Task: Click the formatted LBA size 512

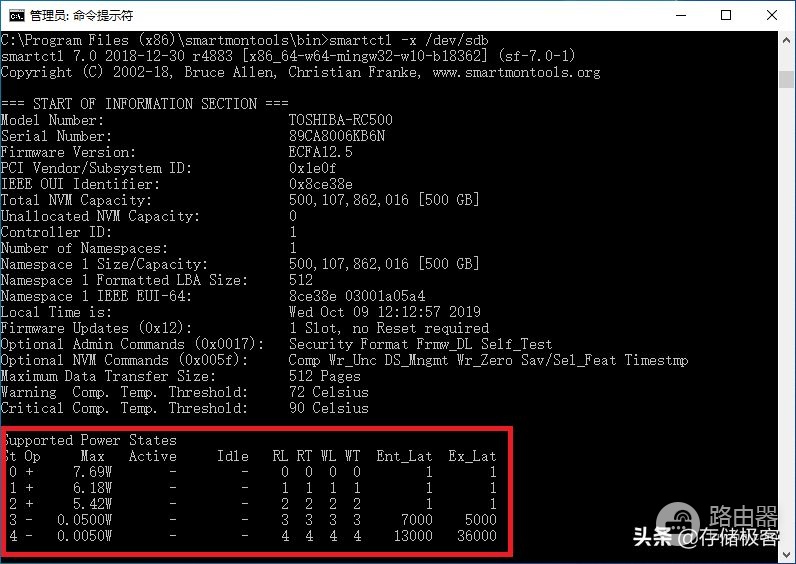Action: (x=301, y=280)
